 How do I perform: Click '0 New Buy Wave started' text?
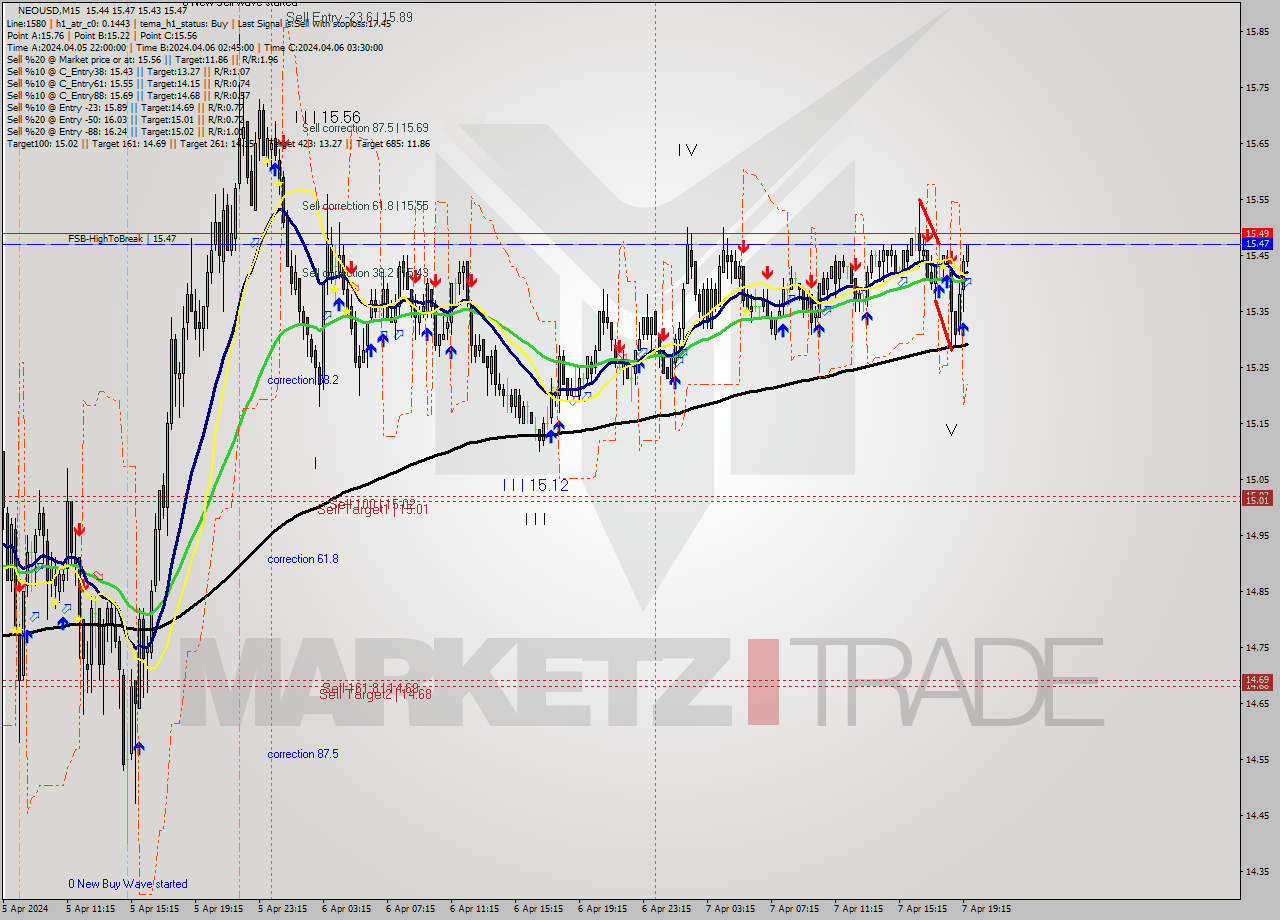[128, 884]
